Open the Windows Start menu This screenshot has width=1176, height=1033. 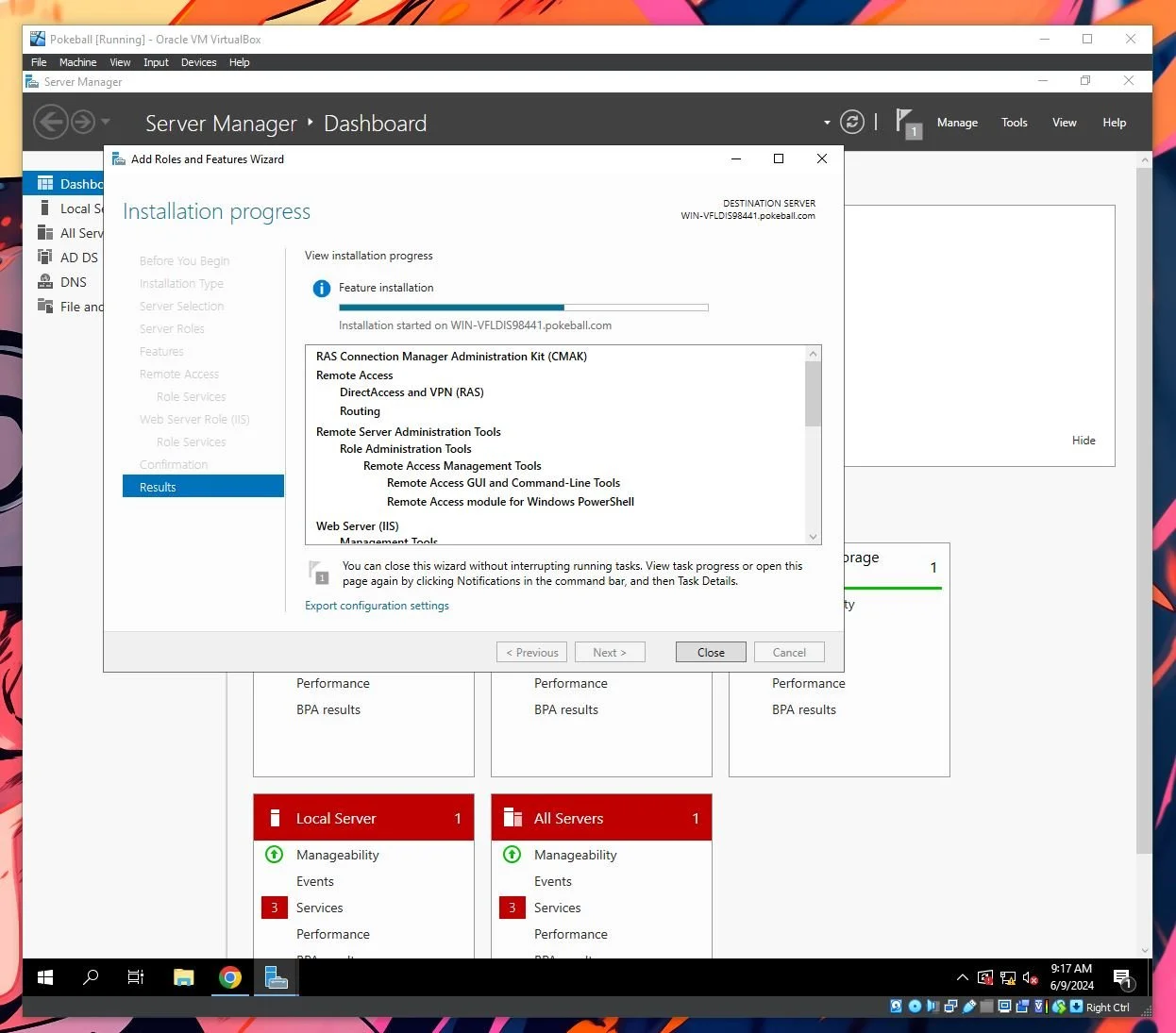(44, 977)
